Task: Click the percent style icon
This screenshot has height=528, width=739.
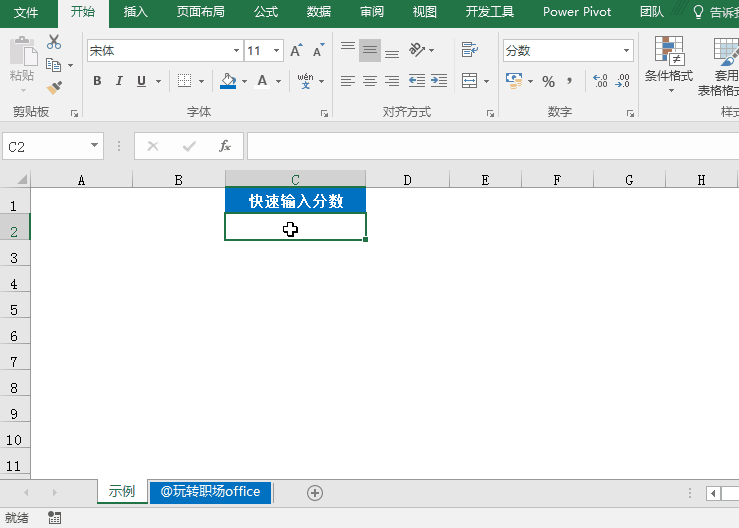Action: 548,81
